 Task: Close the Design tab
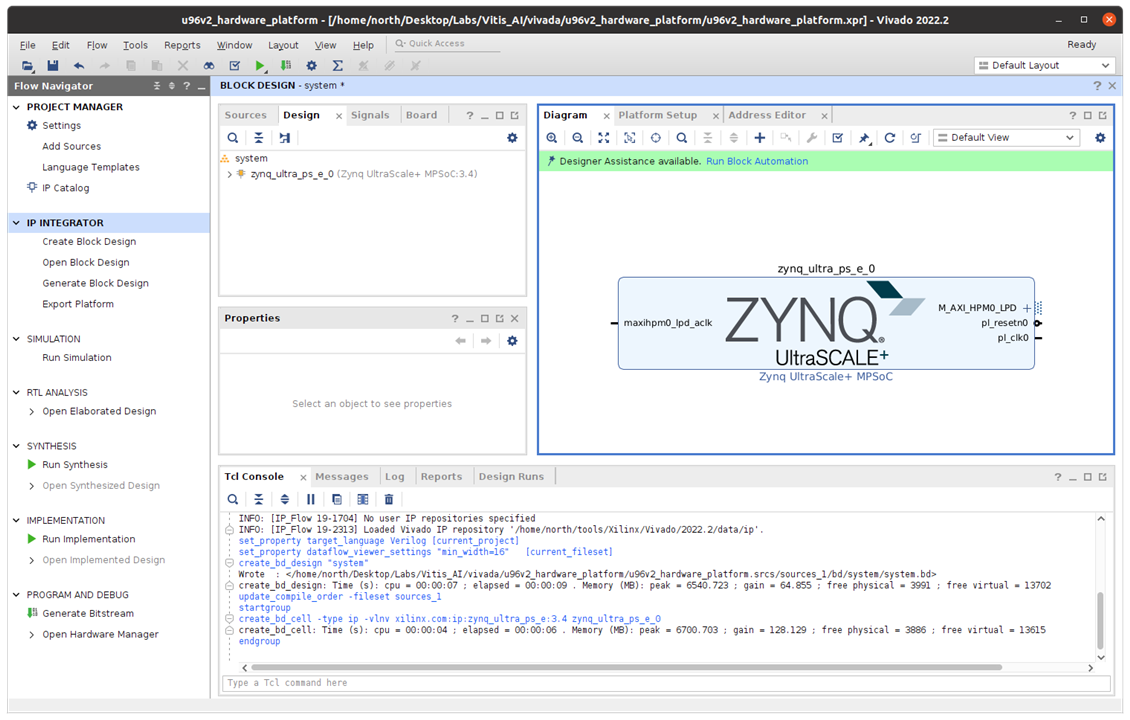339,116
